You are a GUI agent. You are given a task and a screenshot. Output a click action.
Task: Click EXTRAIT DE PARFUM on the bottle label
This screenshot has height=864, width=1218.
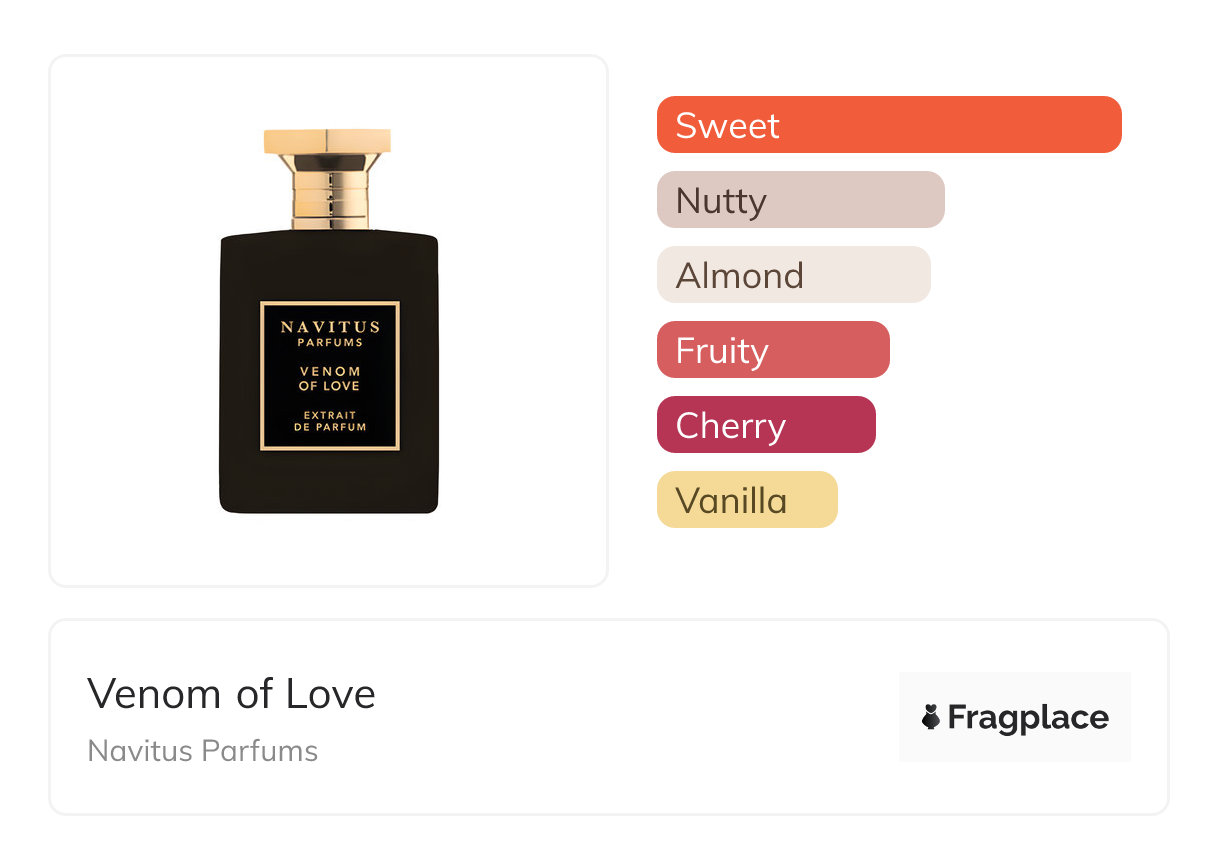(329, 420)
